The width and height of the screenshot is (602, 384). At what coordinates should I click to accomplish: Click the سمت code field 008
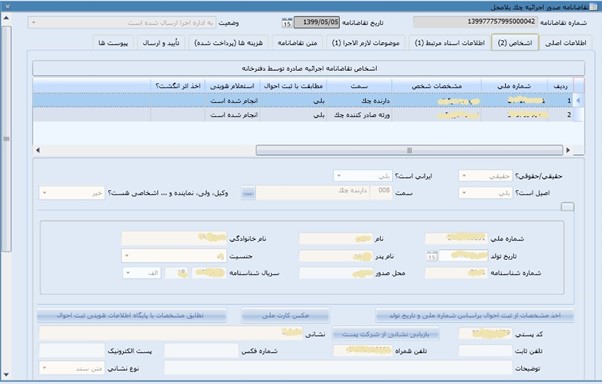coord(381,193)
